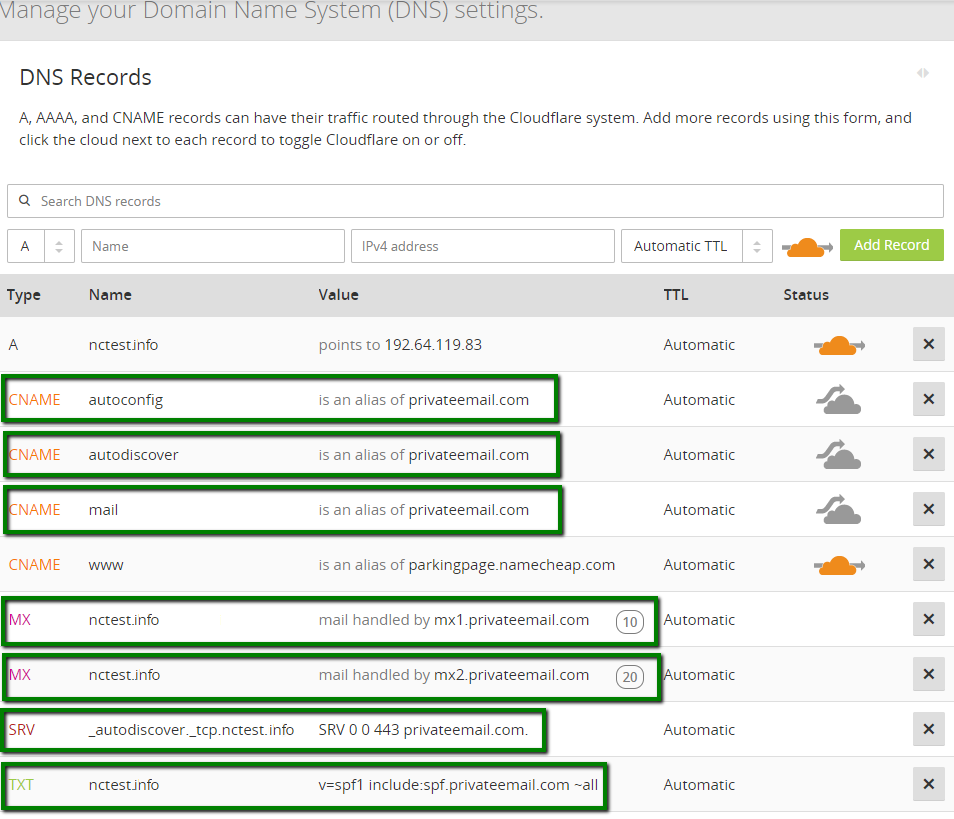
Task: Click the www row CNAME type label
Action: click(x=35, y=565)
